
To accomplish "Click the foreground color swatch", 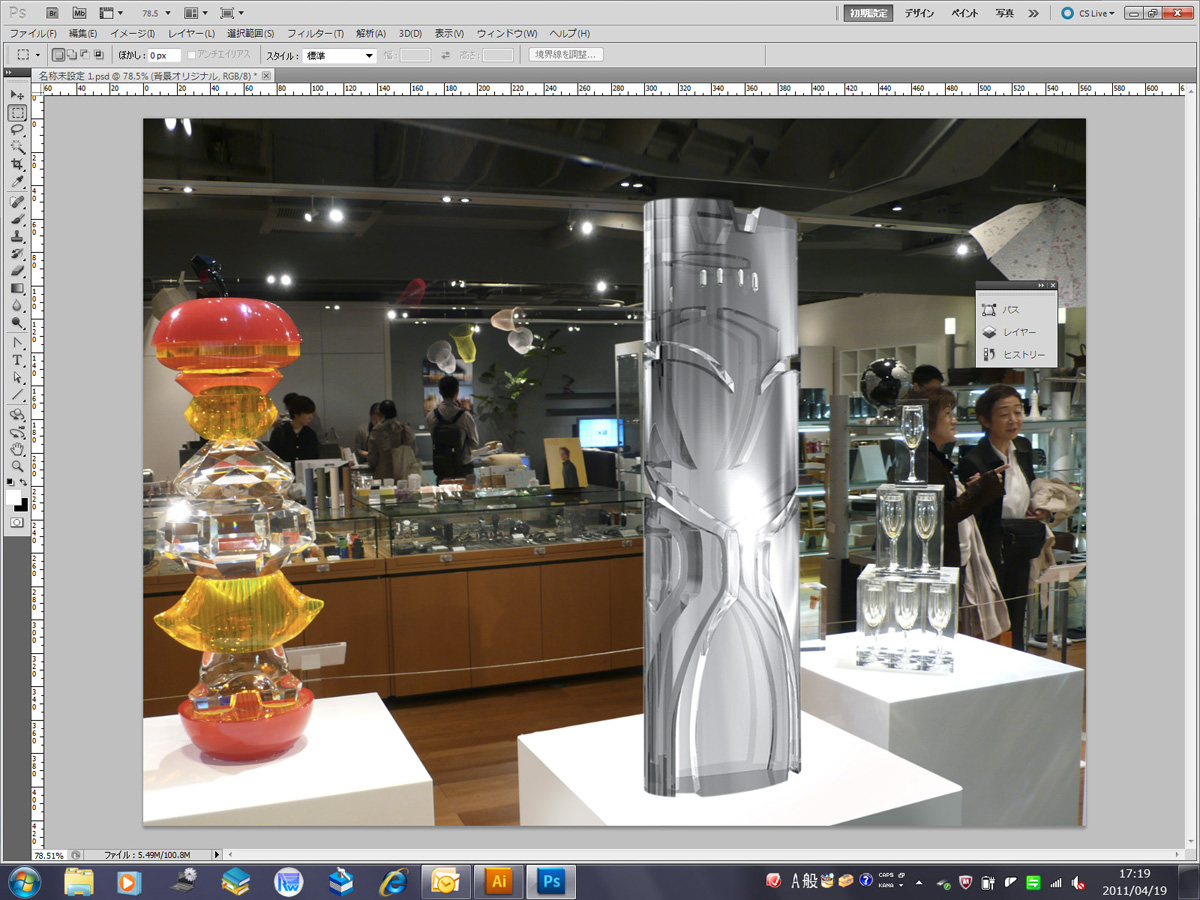I will pos(13,496).
